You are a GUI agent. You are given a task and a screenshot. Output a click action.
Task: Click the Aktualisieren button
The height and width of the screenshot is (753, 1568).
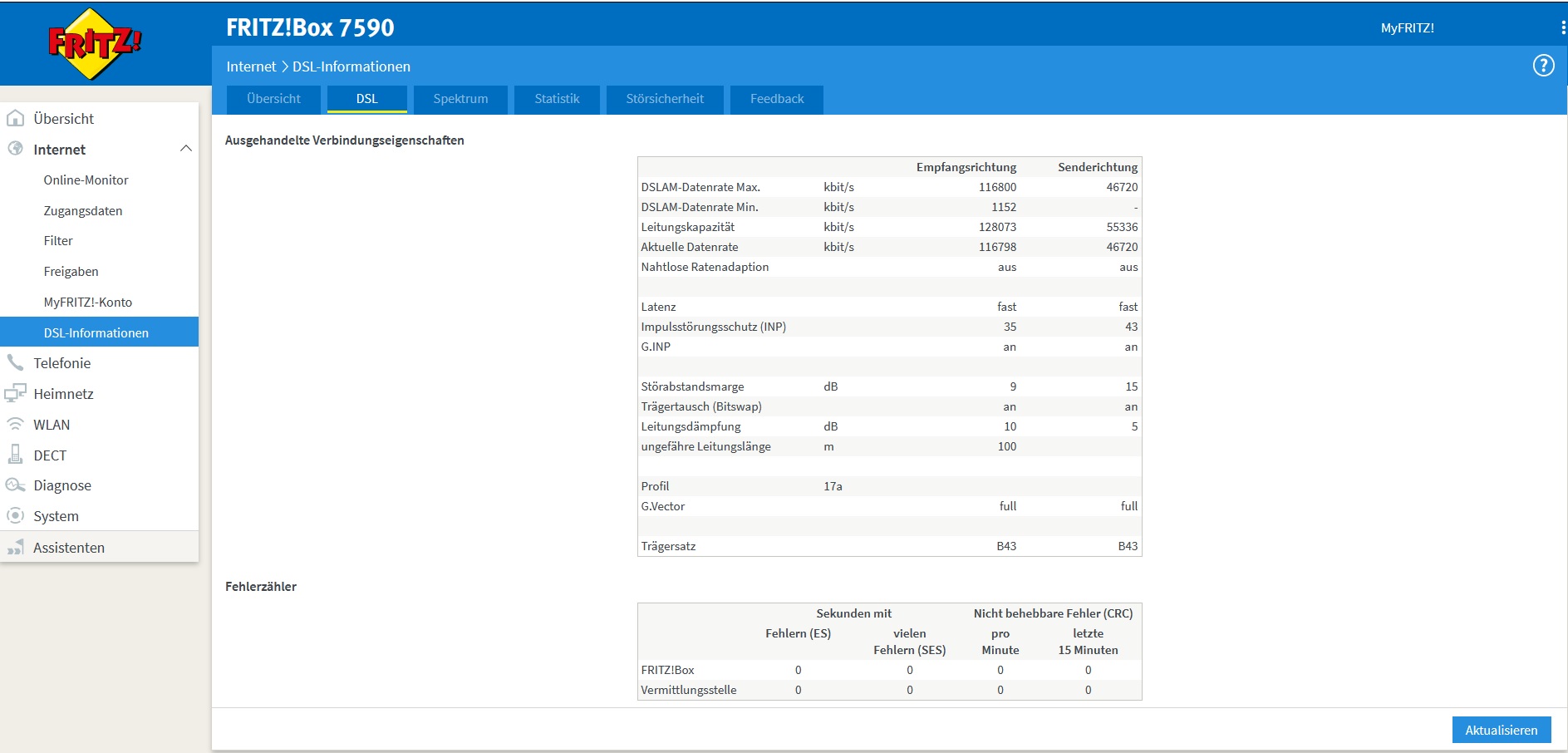(x=1502, y=730)
